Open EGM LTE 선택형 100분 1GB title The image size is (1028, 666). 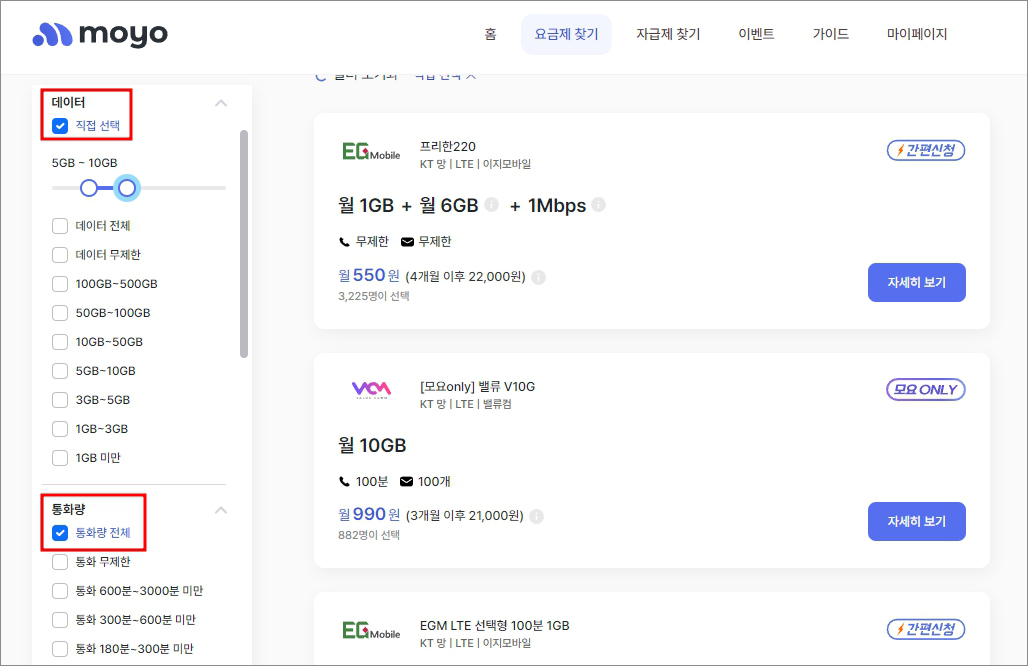[494, 626]
